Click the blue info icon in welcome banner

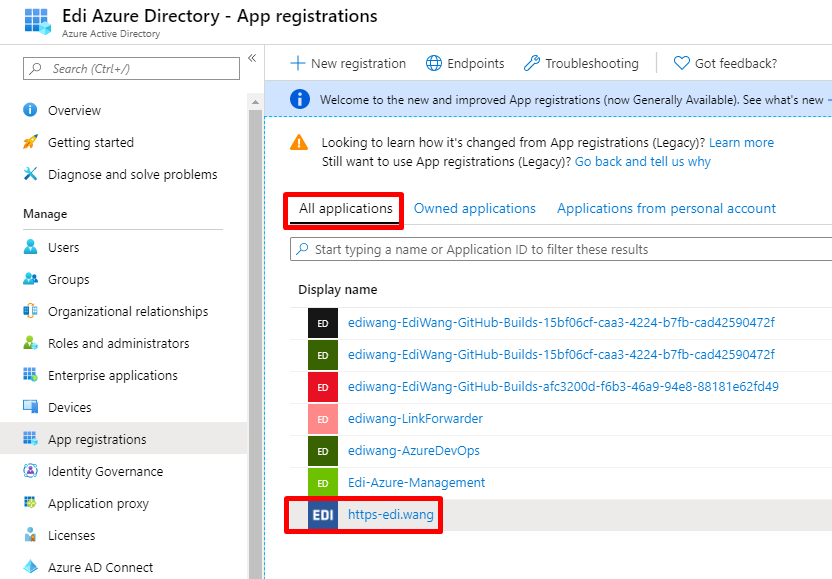coord(300,99)
